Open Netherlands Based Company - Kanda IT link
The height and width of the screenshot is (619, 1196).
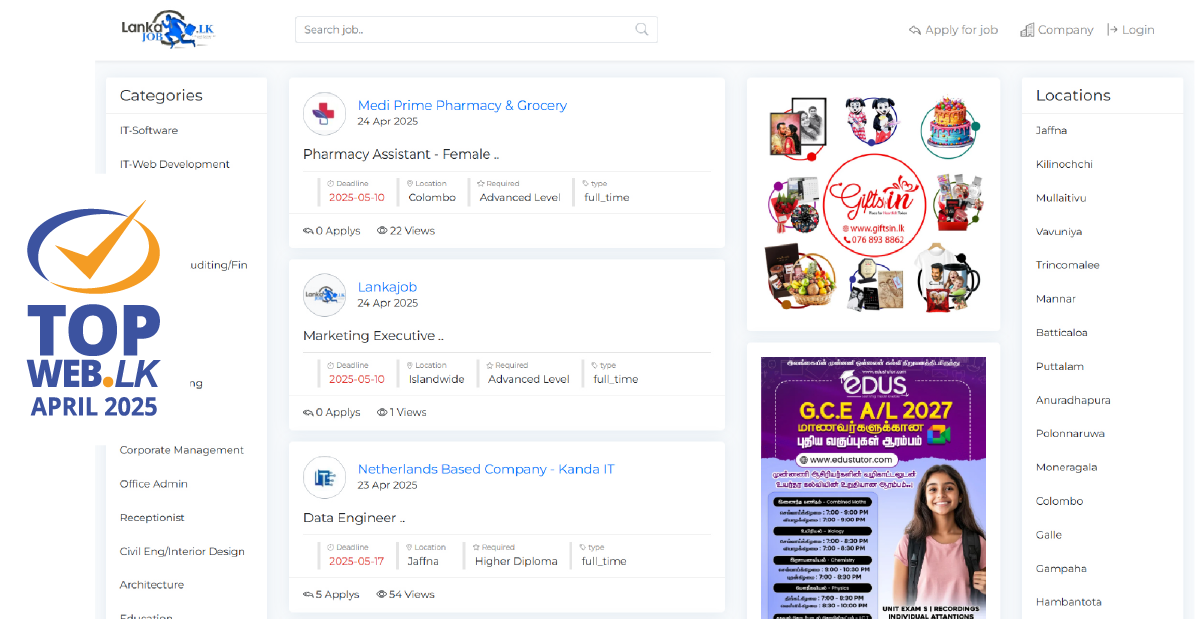tap(486, 469)
